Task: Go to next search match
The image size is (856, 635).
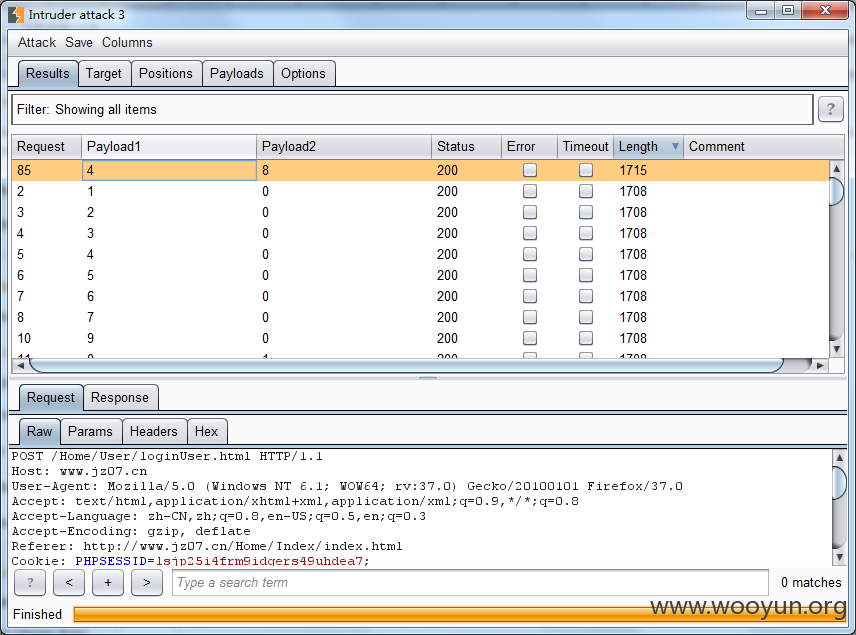Action: (x=147, y=583)
